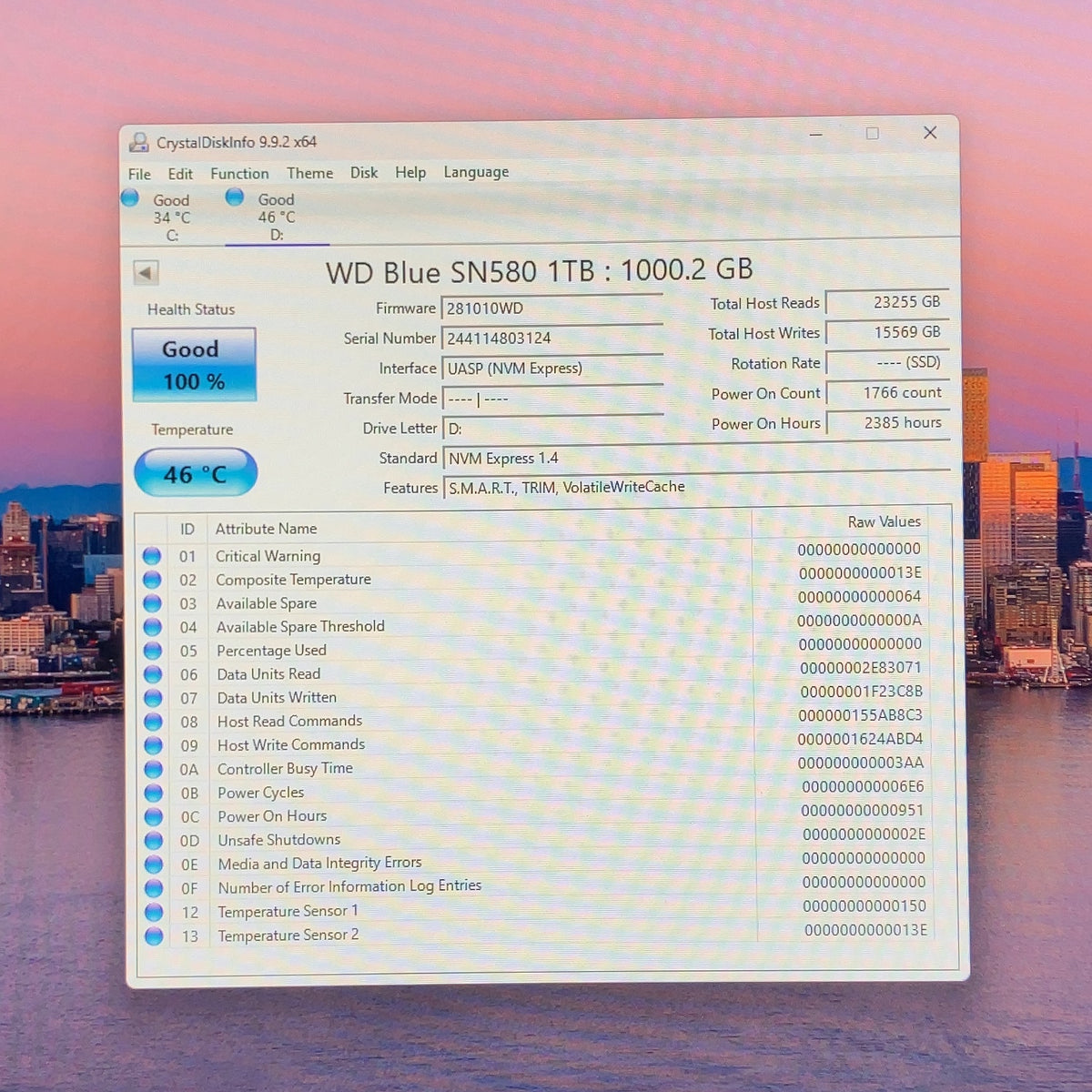The height and width of the screenshot is (1092, 1092).
Task: Select the D: drive tab
Action: click(278, 217)
